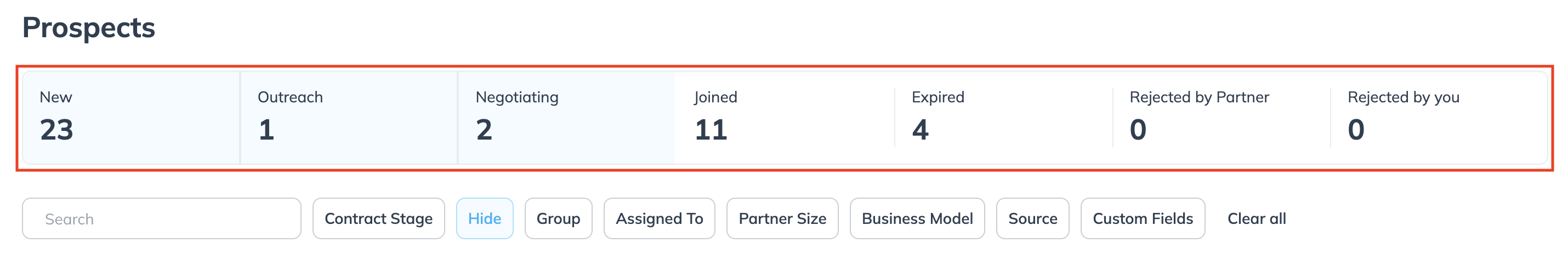The image size is (1568, 254).
Task: View the Expired prospects stage
Action: point(1003,117)
